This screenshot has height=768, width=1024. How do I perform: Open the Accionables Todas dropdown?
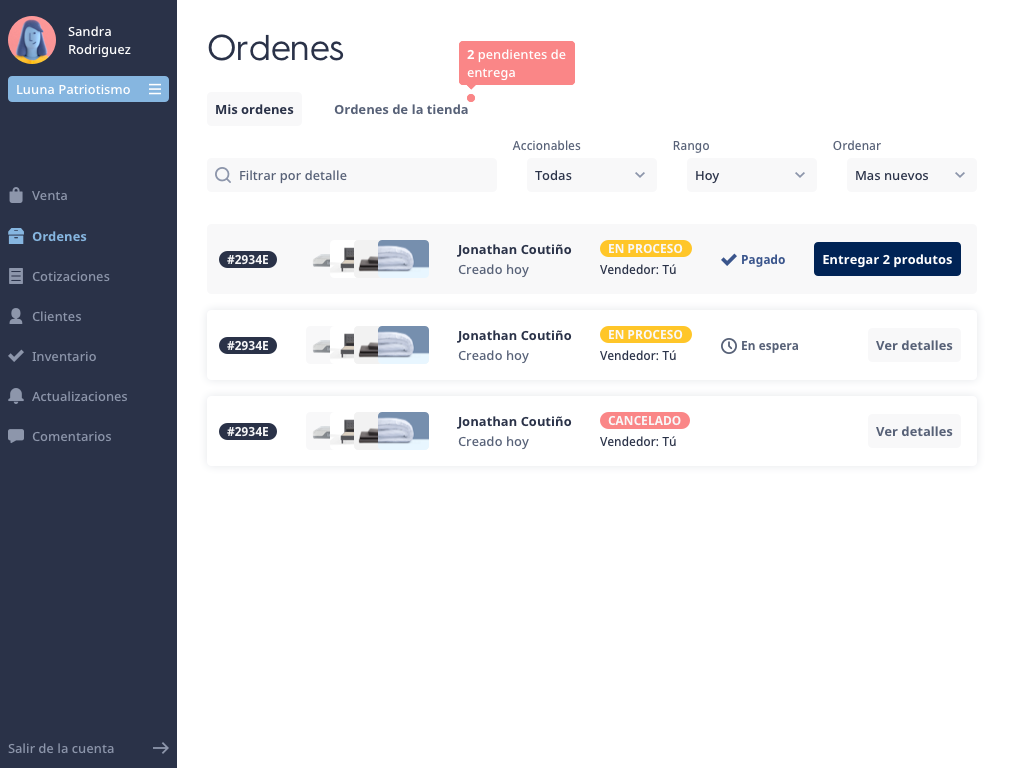pos(592,175)
